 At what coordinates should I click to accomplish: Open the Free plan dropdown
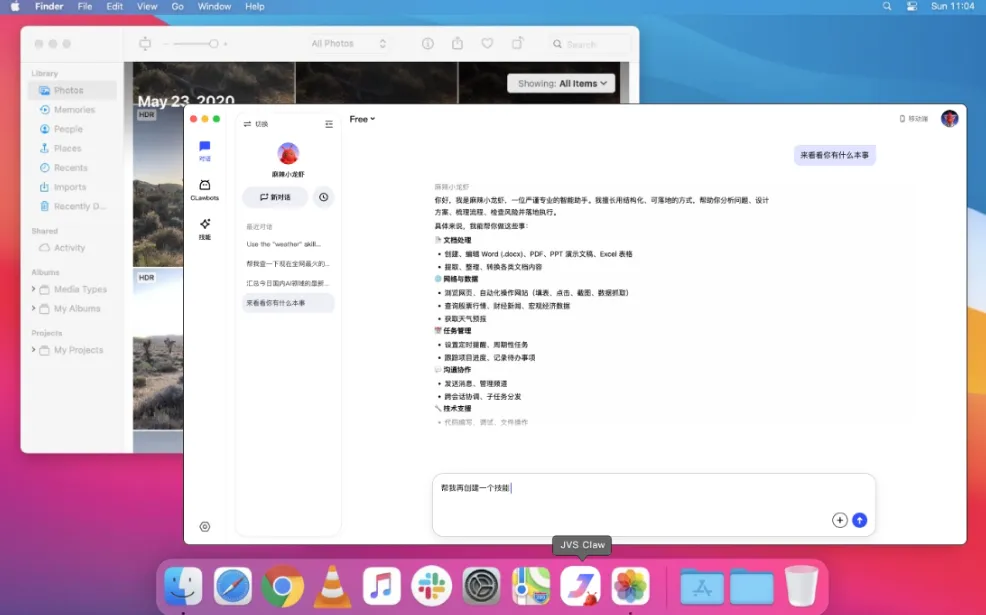click(361, 118)
